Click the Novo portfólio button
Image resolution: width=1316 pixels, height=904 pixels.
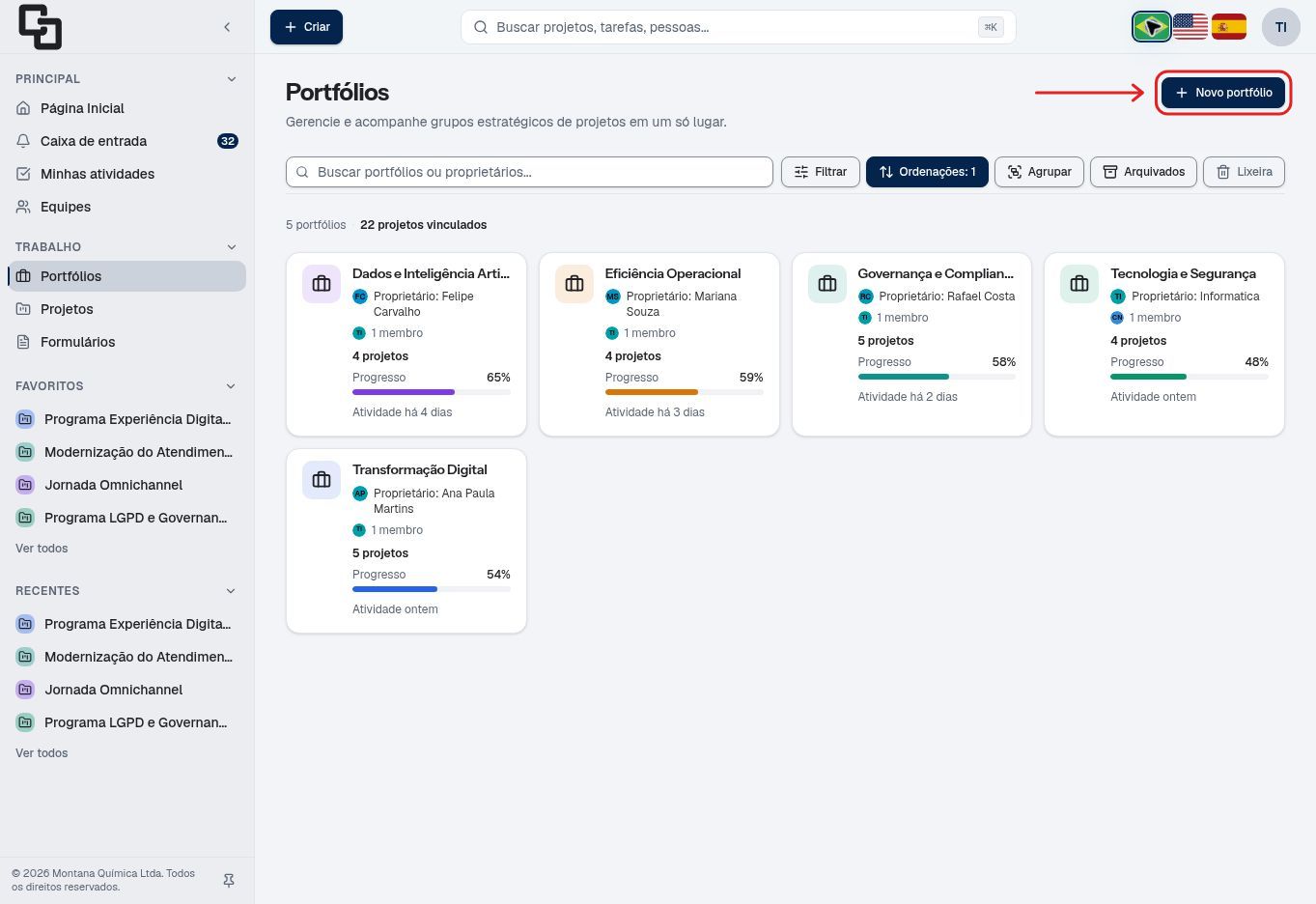click(1223, 93)
